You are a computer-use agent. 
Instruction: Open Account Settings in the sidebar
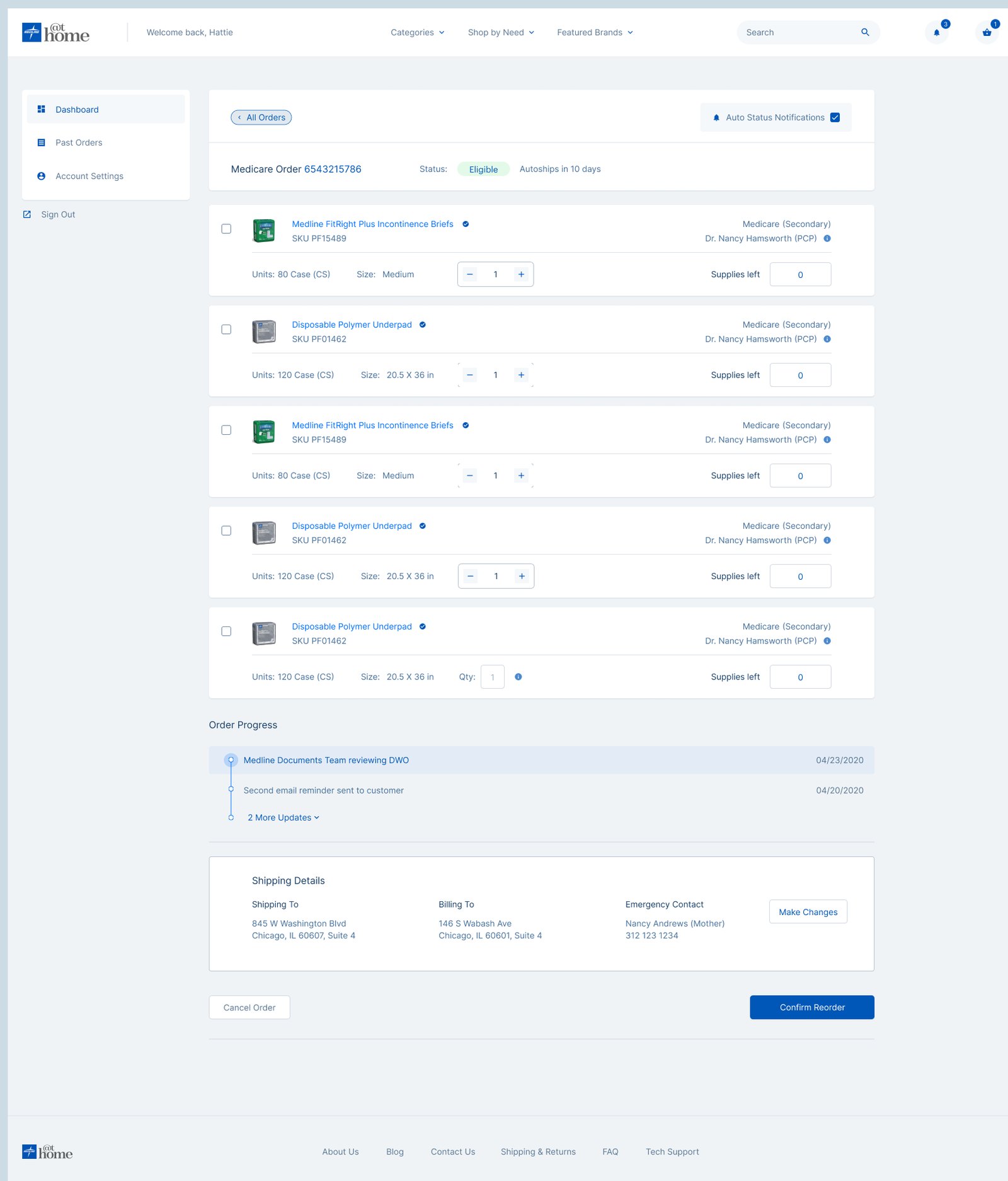tap(106, 176)
